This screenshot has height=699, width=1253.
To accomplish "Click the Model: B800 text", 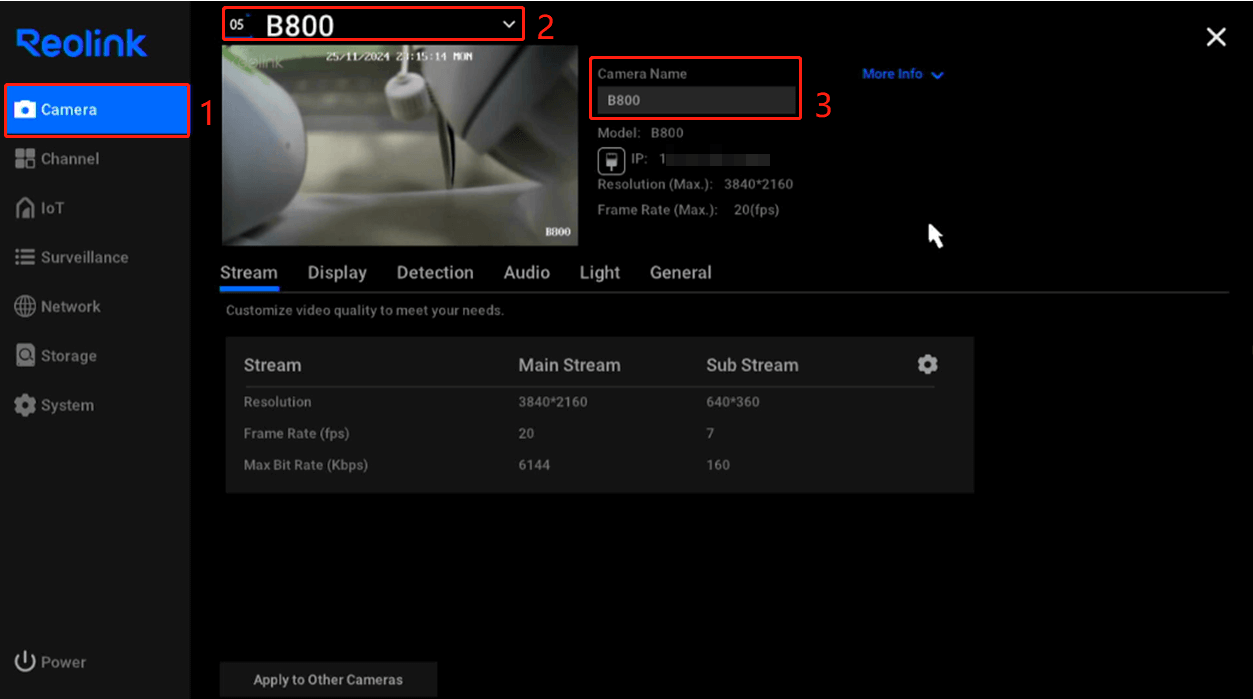I will coord(641,132).
